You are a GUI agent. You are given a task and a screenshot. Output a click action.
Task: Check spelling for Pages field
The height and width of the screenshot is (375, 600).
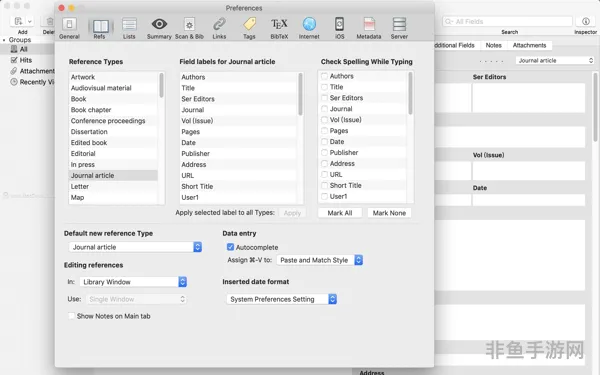(324, 131)
